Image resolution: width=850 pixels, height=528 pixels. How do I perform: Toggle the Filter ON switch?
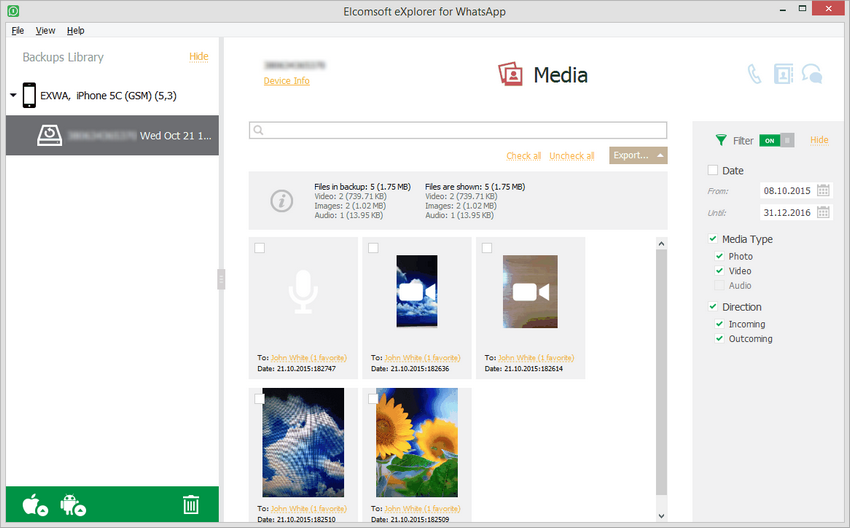(x=776, y=141)
